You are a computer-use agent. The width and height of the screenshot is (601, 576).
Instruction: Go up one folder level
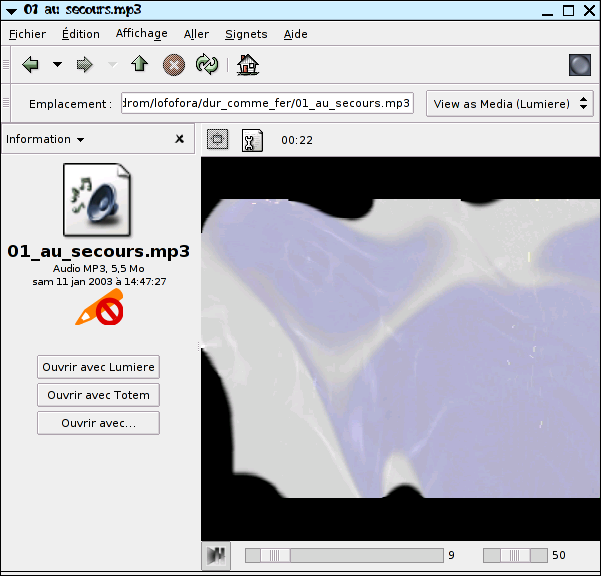point(139,65)
